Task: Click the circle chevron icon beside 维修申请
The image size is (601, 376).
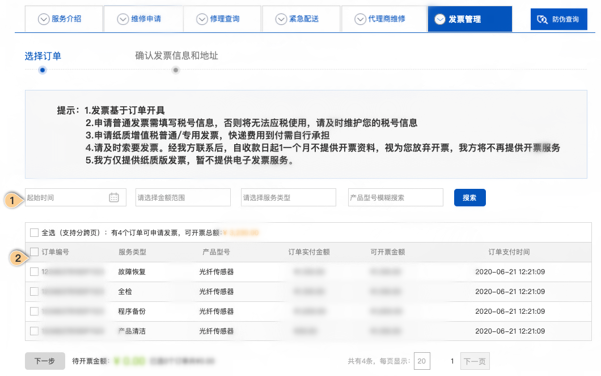Action: pyautogui.click(x=123, y=19)
